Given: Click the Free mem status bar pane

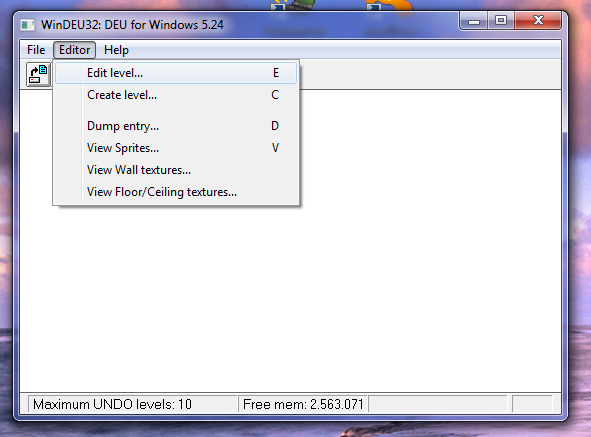Looking at the screenshot, I should coord(303,404).
